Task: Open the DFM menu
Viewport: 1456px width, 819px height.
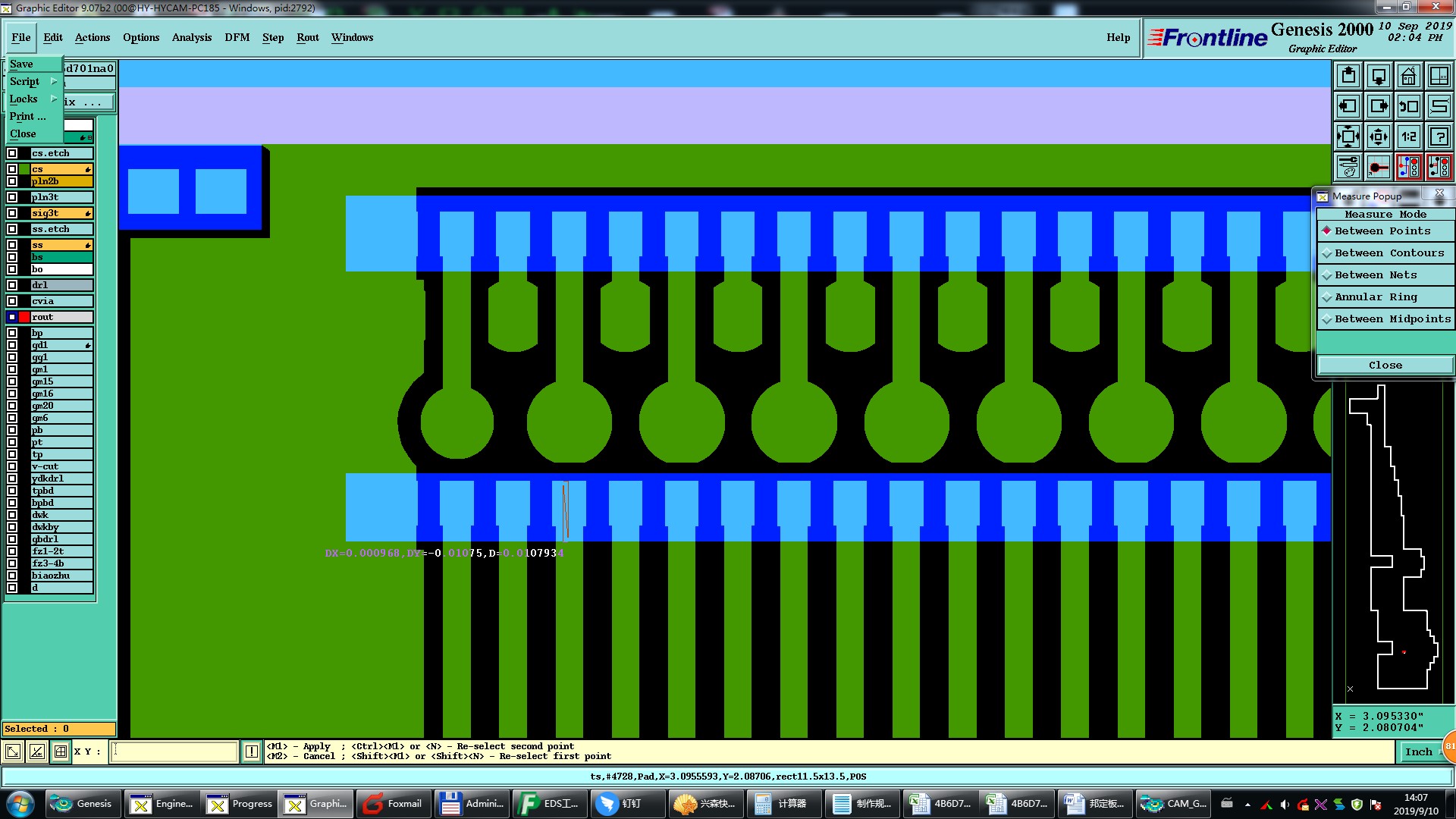Action: pos(237,37)
